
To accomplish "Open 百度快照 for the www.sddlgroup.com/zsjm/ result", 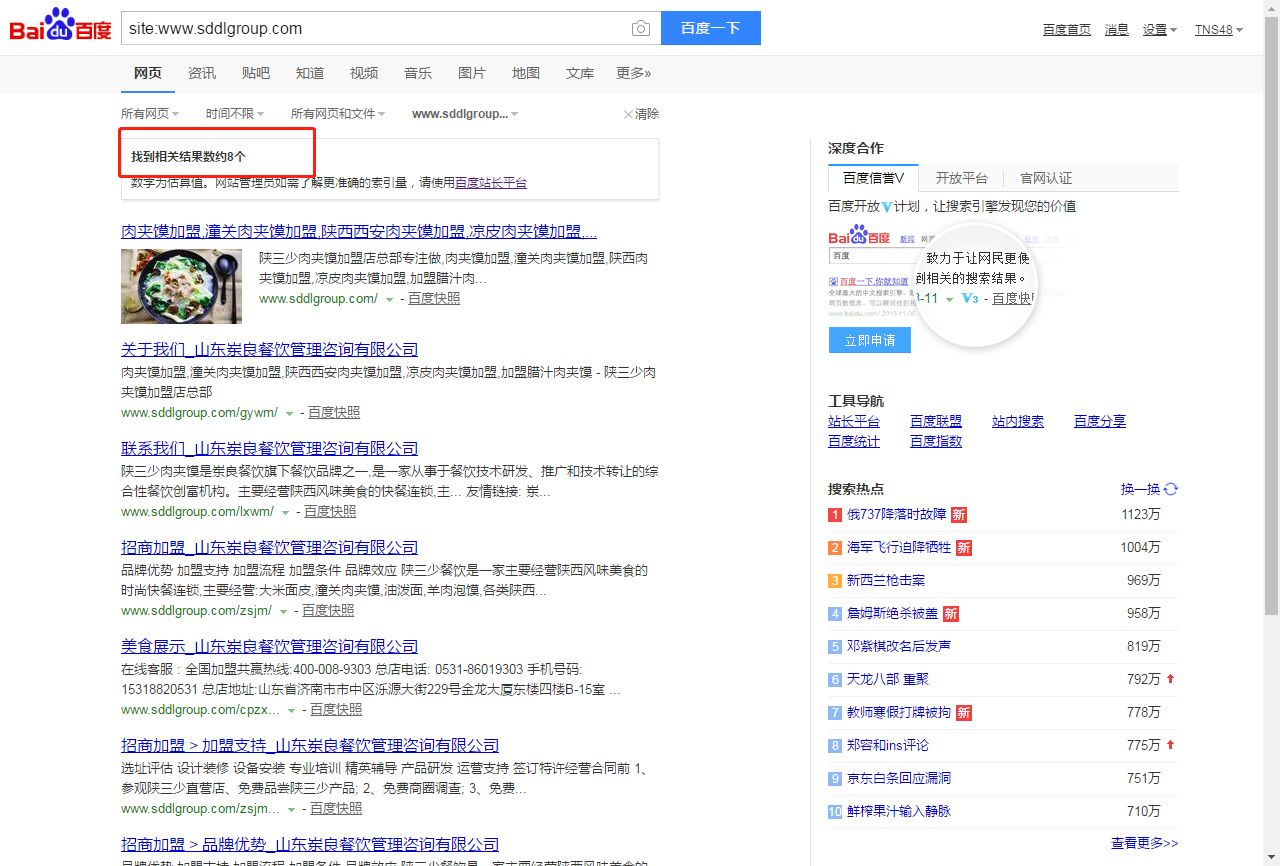I will [x=328, y=610].
